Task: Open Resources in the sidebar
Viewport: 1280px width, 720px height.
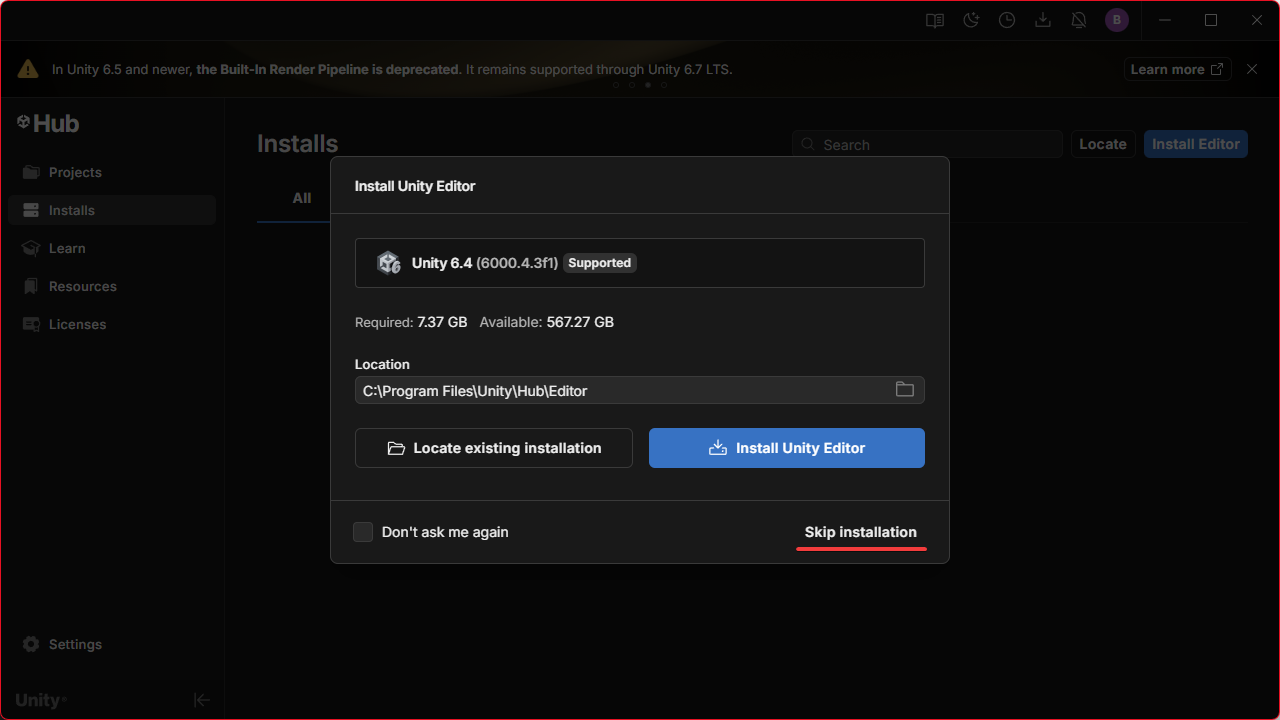Action: [112, 286]
